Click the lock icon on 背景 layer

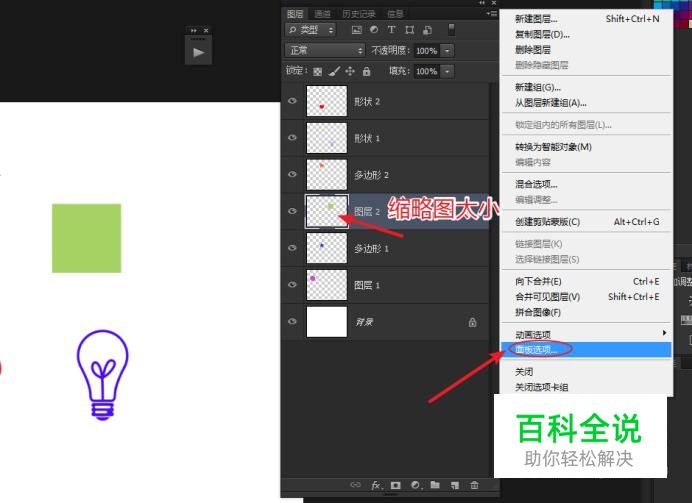point(472,322)
